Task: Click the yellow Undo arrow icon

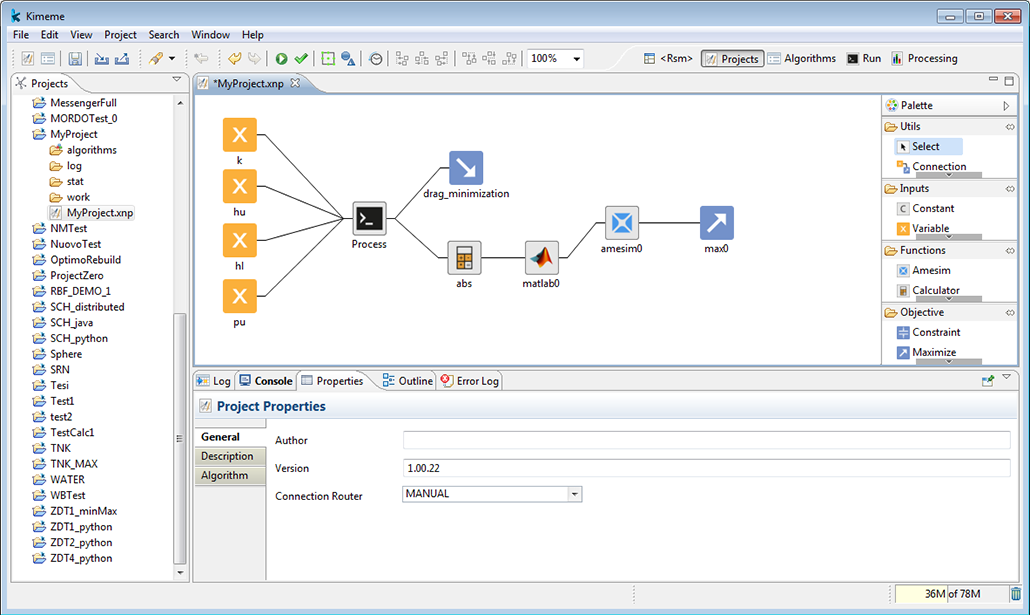Action: point(234,58)
